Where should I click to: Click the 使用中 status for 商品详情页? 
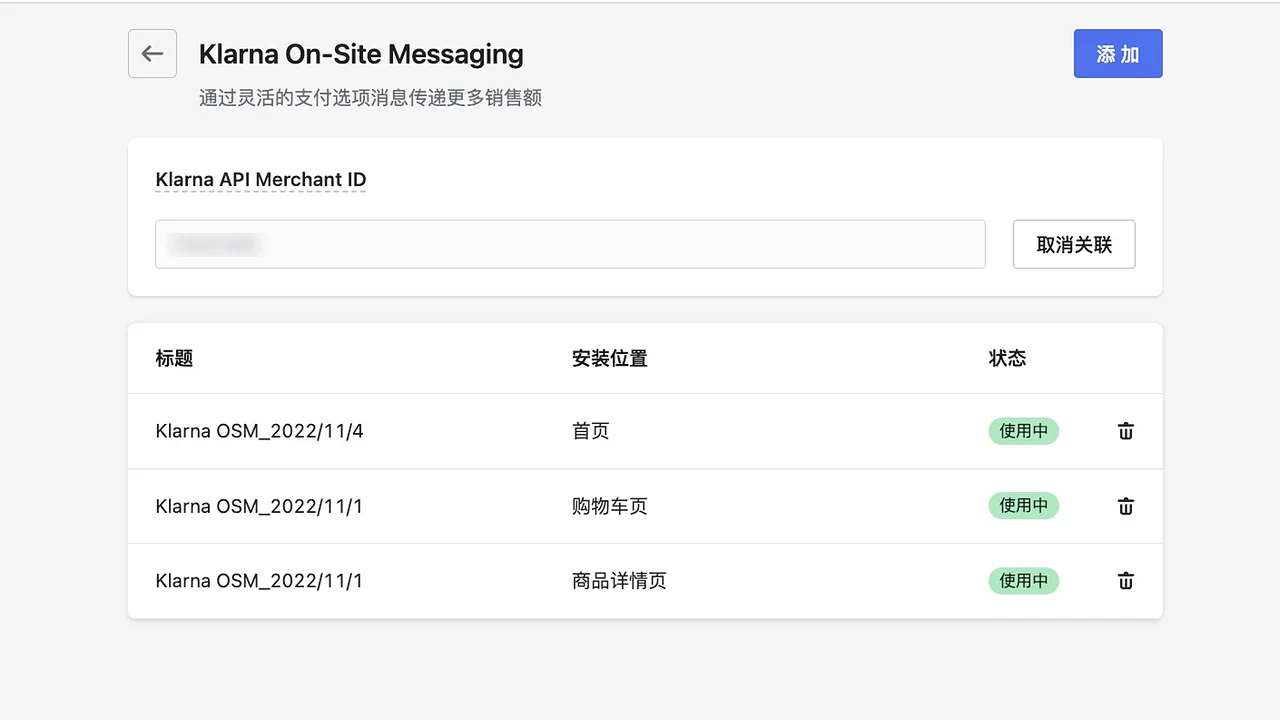click(1023, 581)
